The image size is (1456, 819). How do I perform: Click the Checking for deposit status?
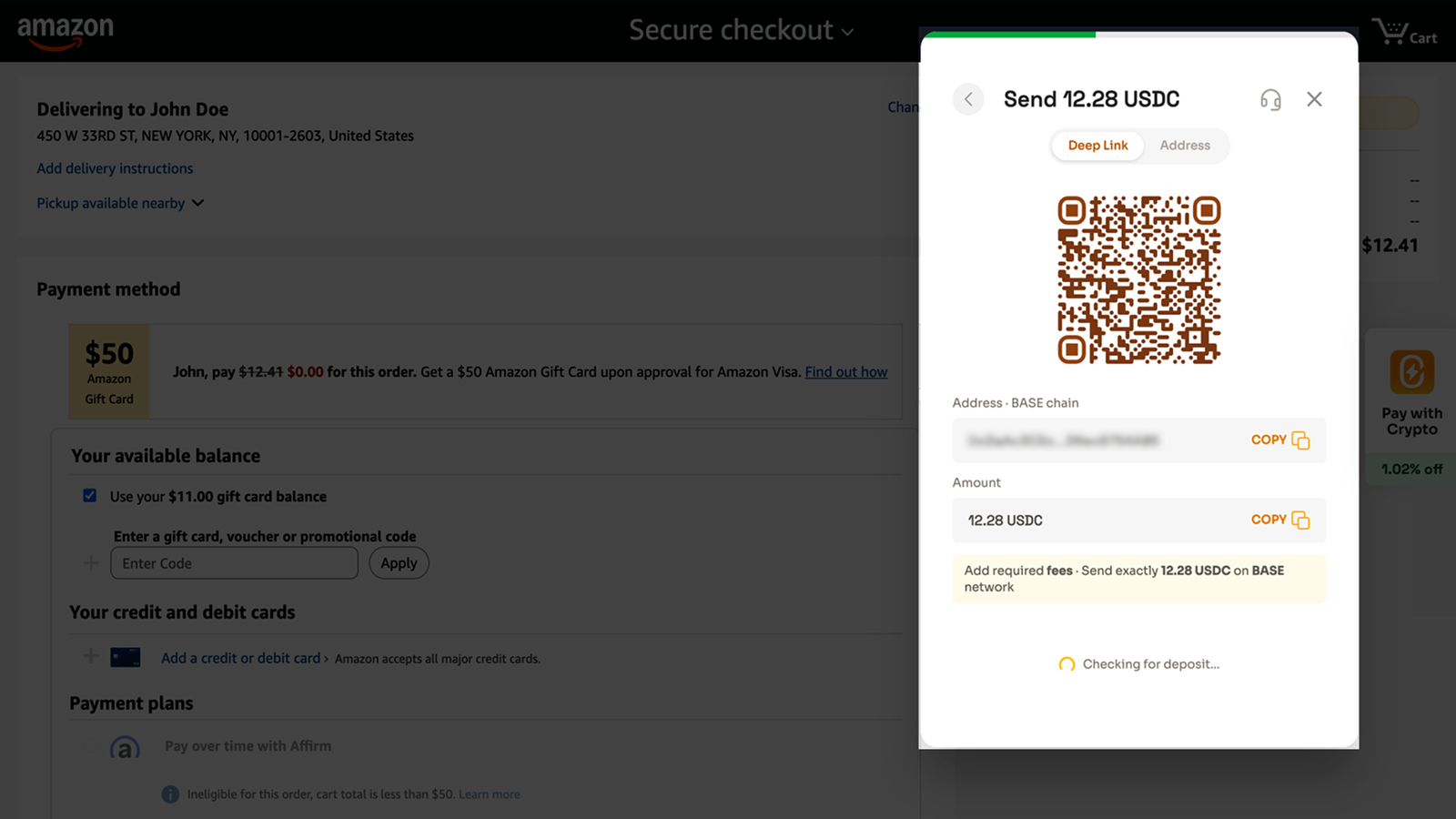coord(1138,664)
